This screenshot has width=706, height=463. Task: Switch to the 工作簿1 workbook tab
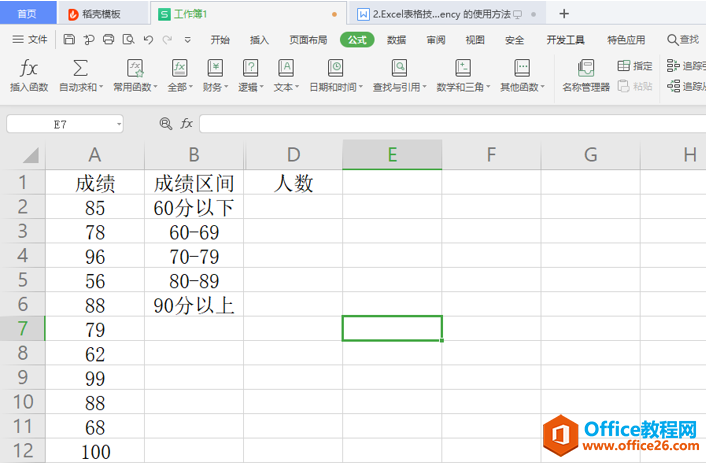(x=248, y=14)
